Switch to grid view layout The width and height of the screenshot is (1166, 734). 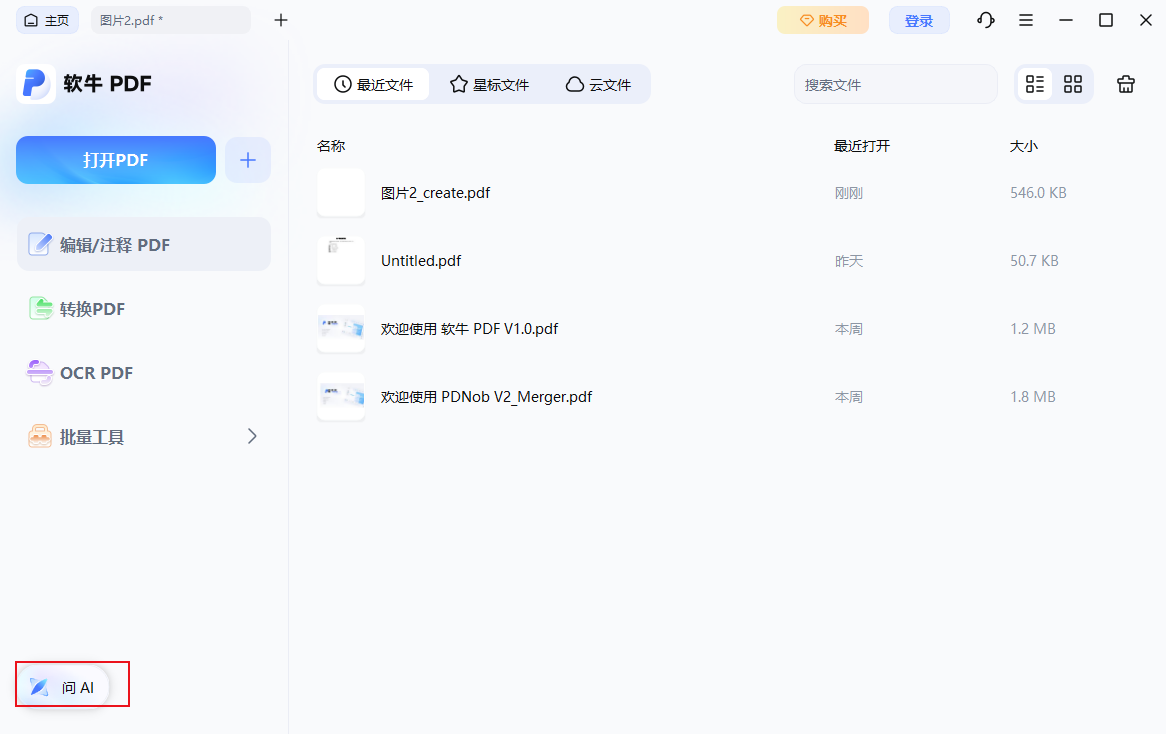click(x=1072, y=84)
